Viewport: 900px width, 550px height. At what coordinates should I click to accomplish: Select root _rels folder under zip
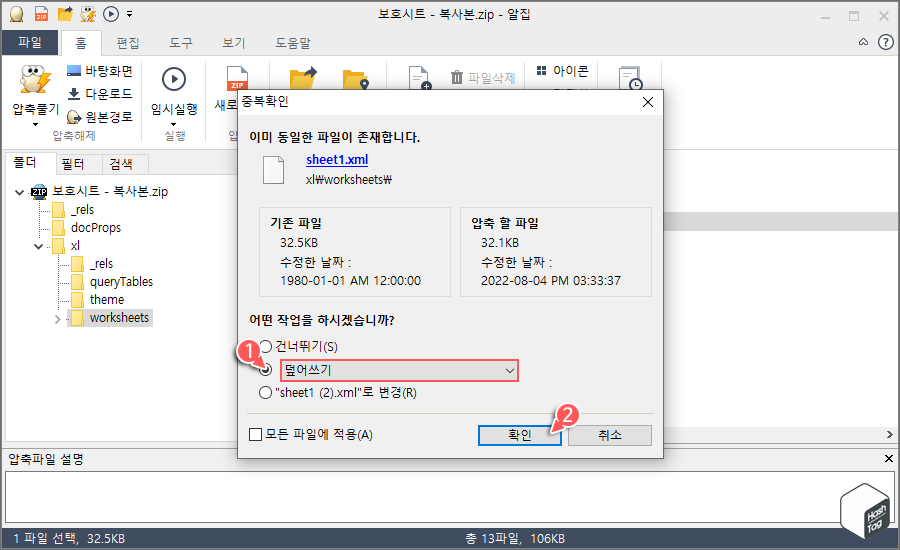click(x=82, y=210)
